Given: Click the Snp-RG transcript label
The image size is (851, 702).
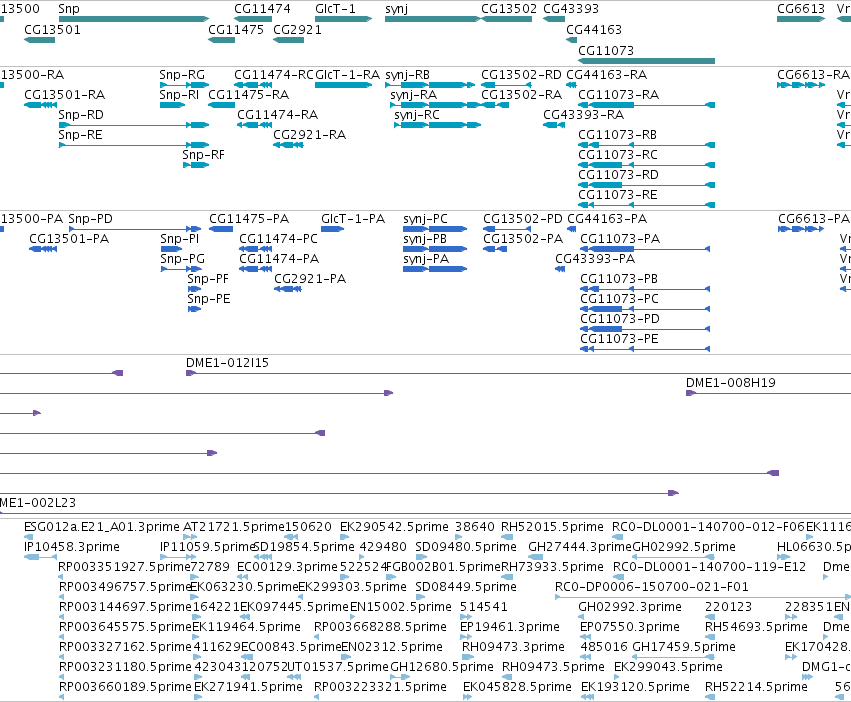Looking at the screenshot, I should pos(182,74).
